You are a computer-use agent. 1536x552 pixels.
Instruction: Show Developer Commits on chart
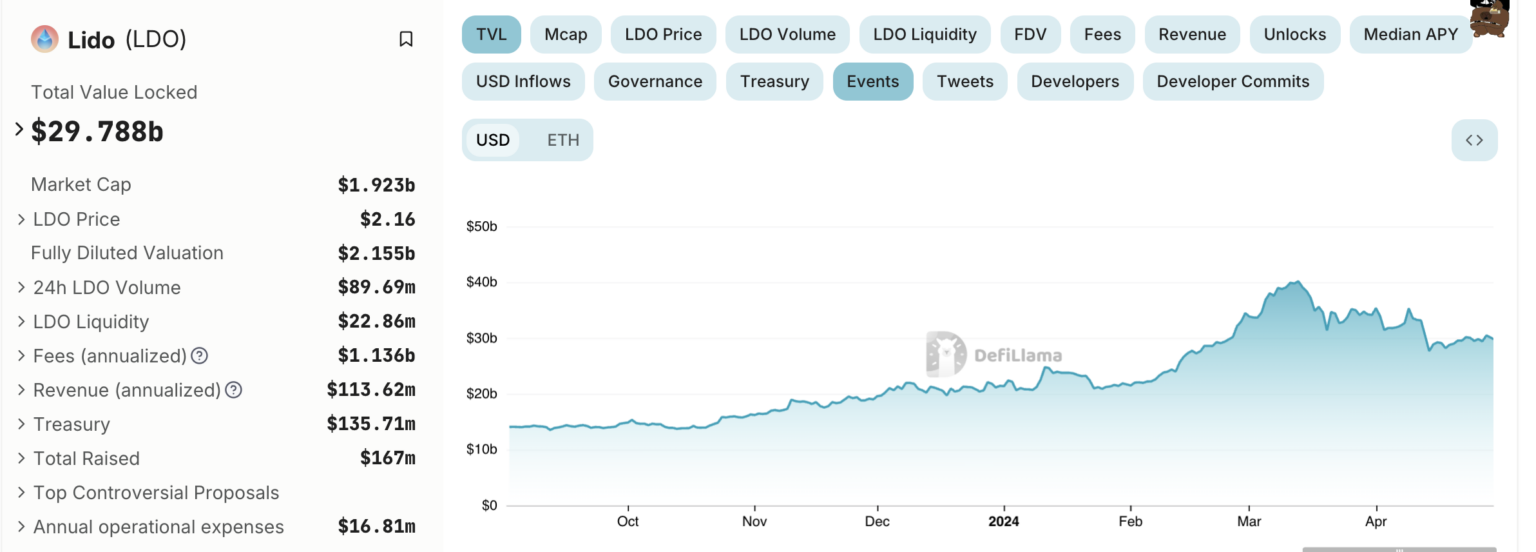click(x=1233, y=81)
